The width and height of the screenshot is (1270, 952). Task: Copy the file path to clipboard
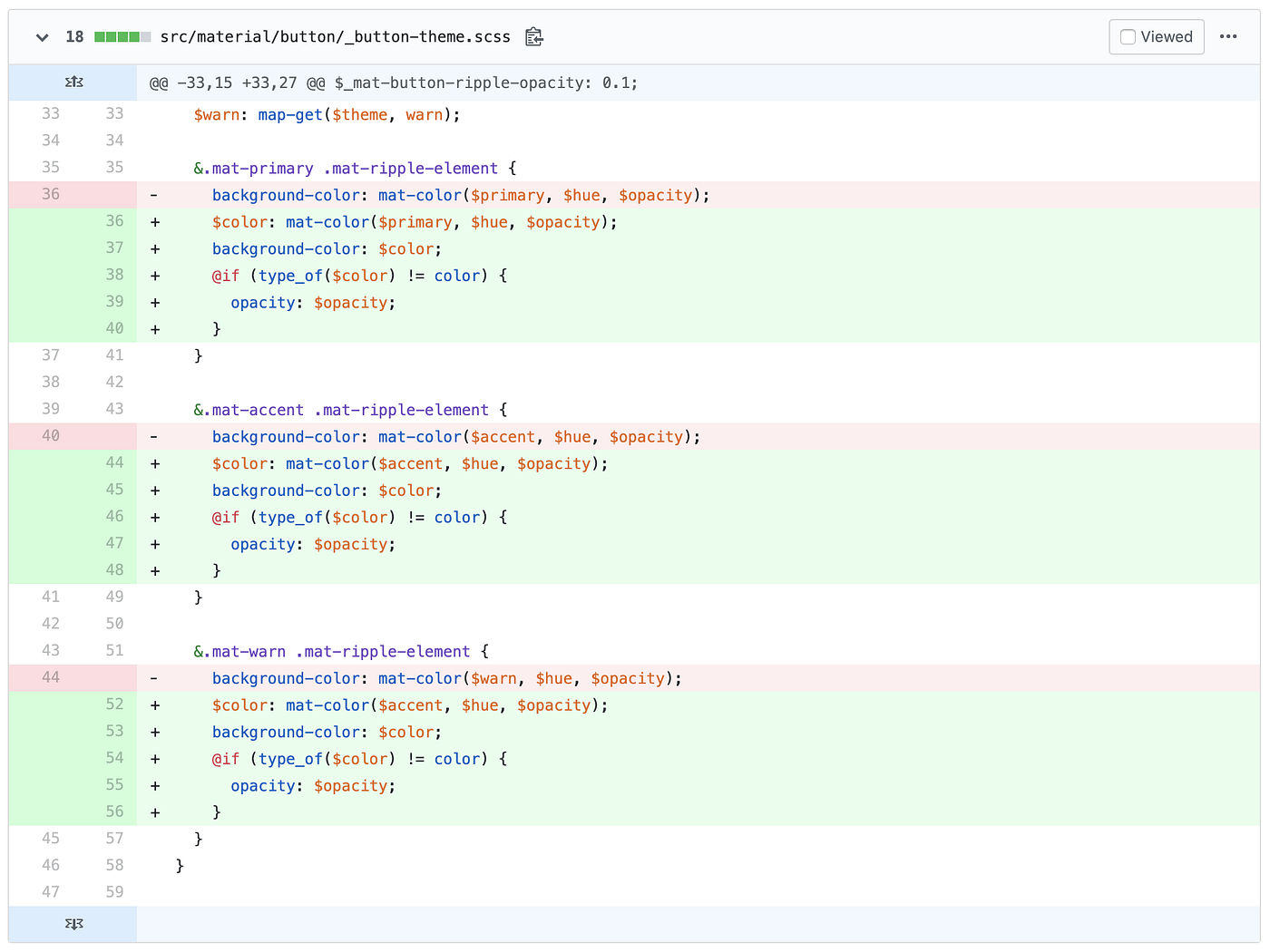pos(534,37)
